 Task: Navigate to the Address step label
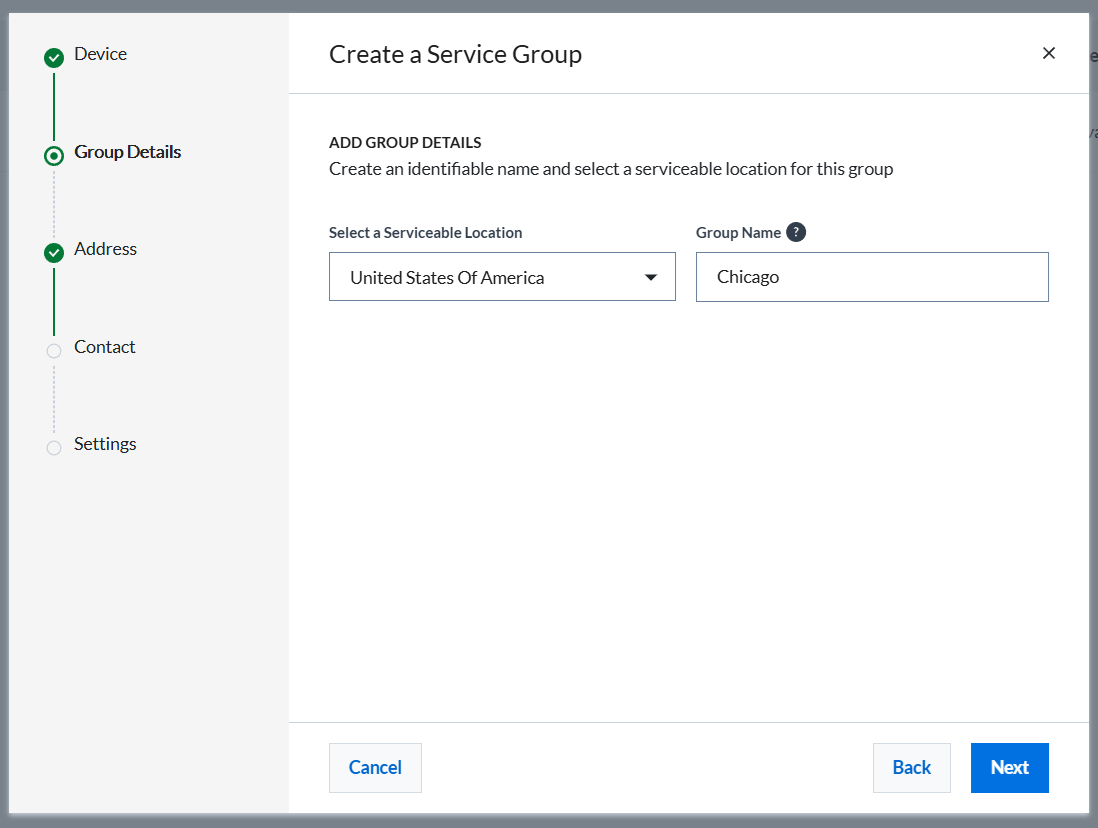click(x=105, y=249)
